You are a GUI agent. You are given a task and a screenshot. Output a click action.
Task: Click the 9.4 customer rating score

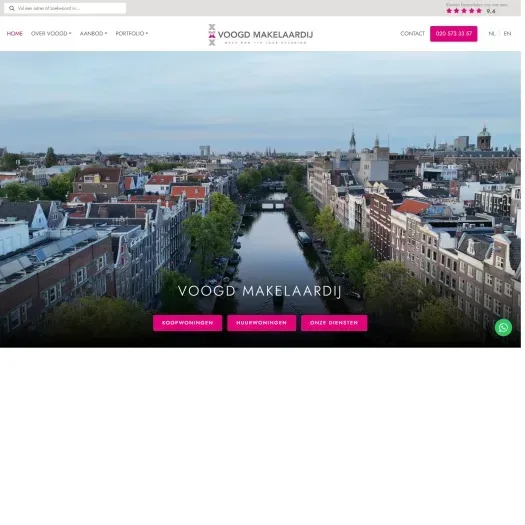point(491,11)
